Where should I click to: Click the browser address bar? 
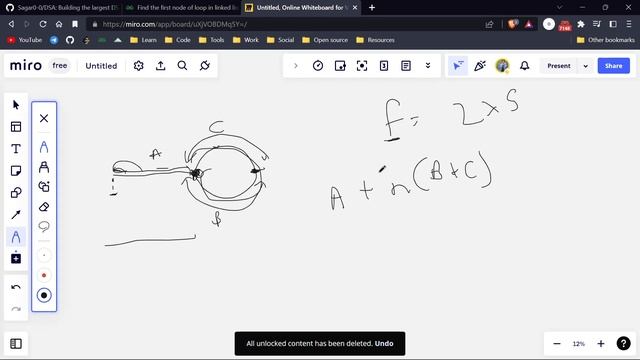pos(286,24)
